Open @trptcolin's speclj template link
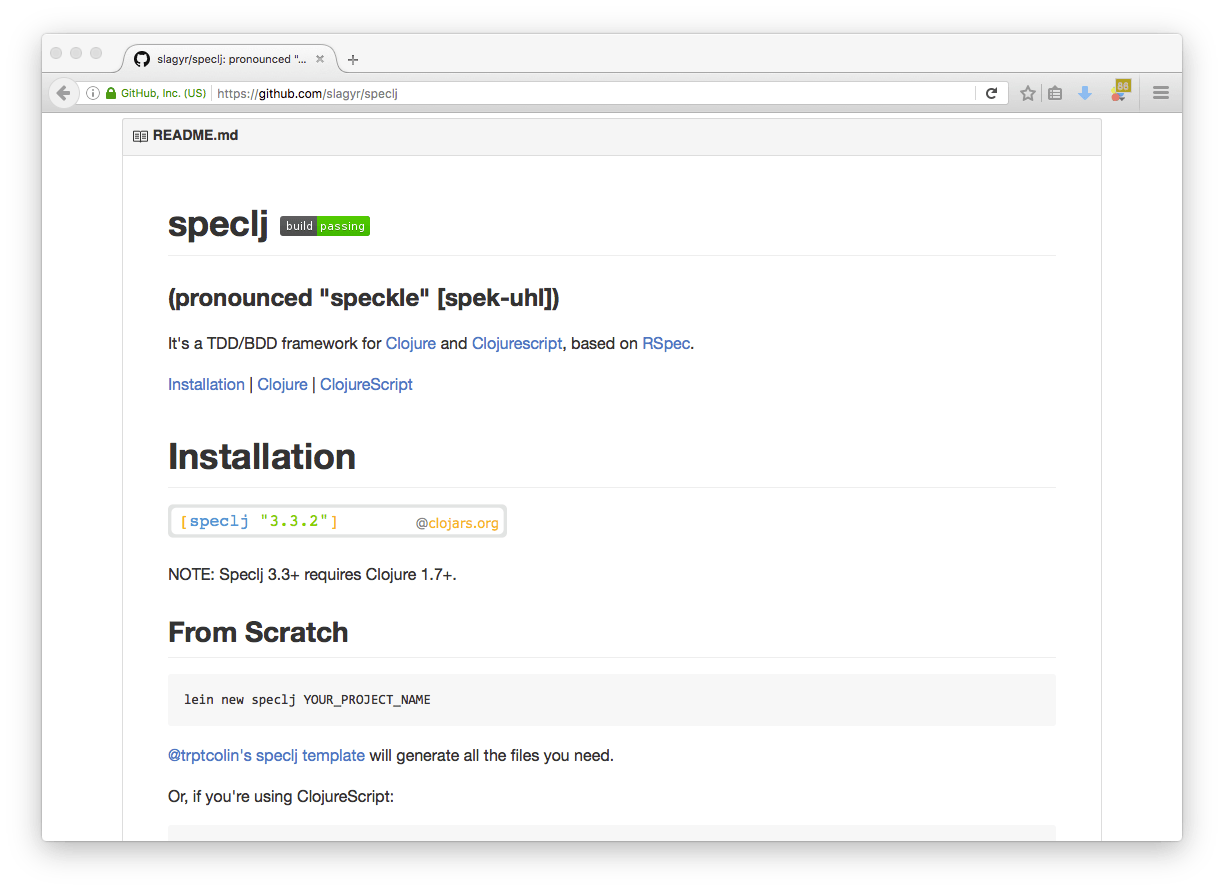Image resolution: width=1224 pixels, height=891 pixels. [x=266, y=755]
